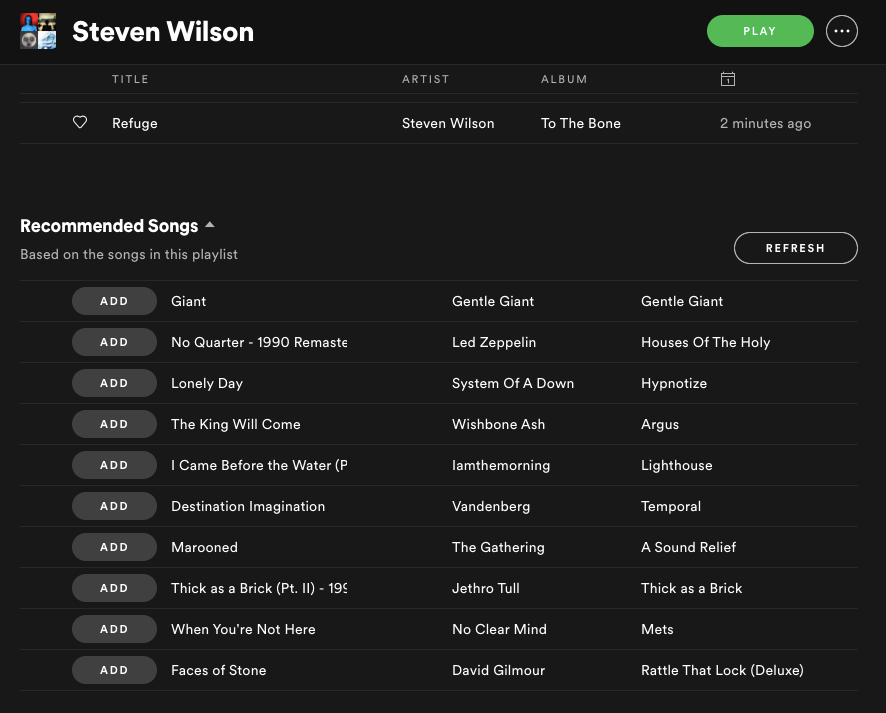Select the '2 minutes ago' date cell
The width and height of the screenshot is (886, 713).
point(765,123)
